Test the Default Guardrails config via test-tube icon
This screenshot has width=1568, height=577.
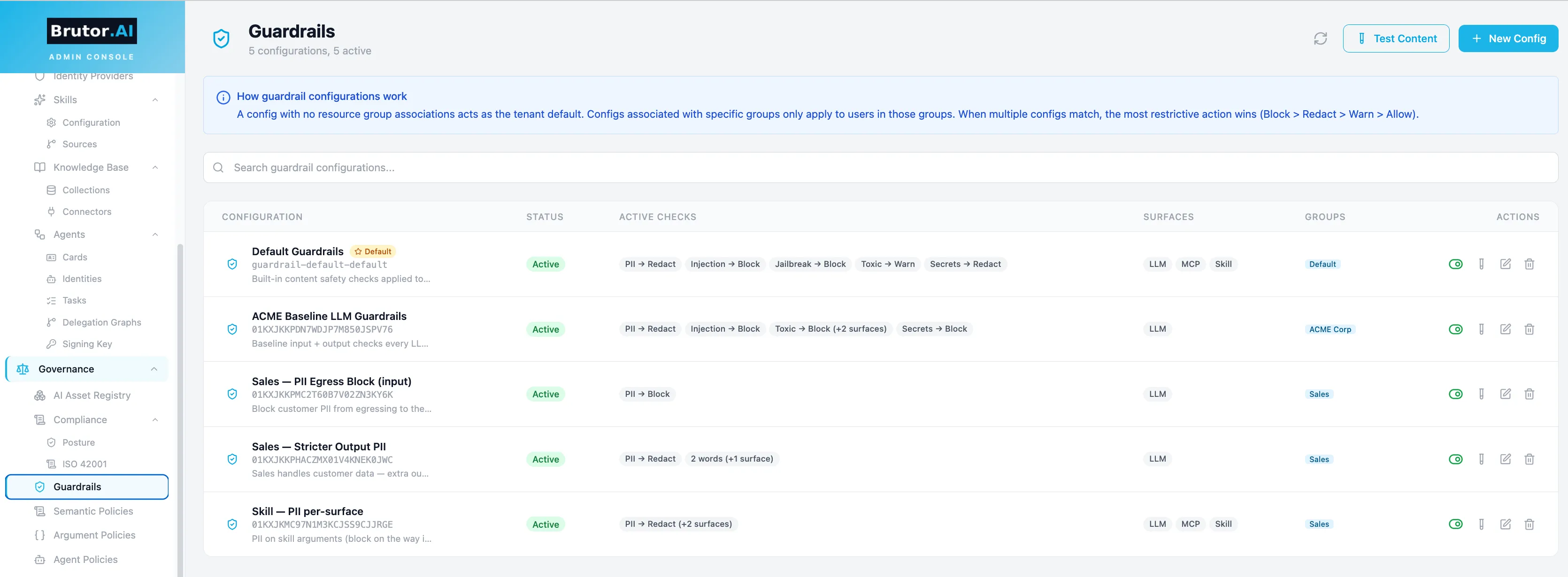pyautogui.click(x=1481, y=264)
